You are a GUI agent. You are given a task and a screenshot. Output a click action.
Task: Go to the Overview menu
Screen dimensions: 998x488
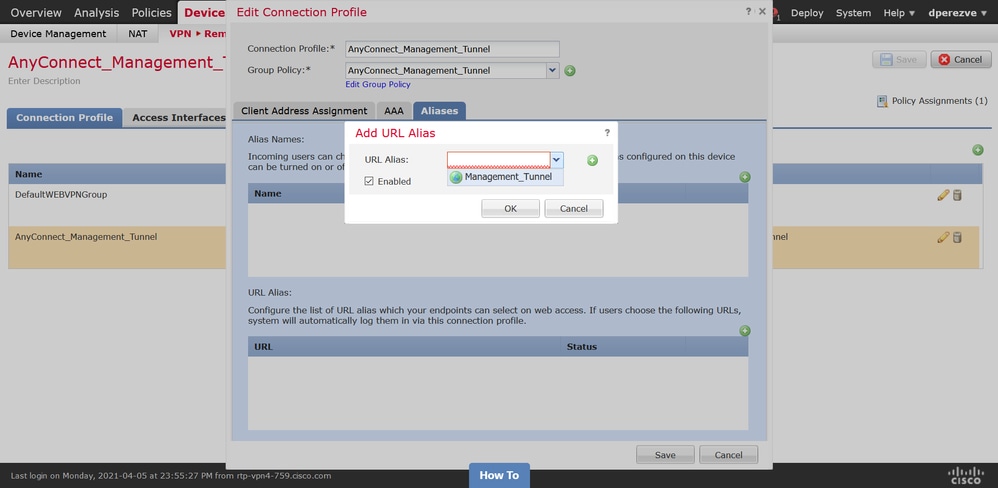[36, 13]
